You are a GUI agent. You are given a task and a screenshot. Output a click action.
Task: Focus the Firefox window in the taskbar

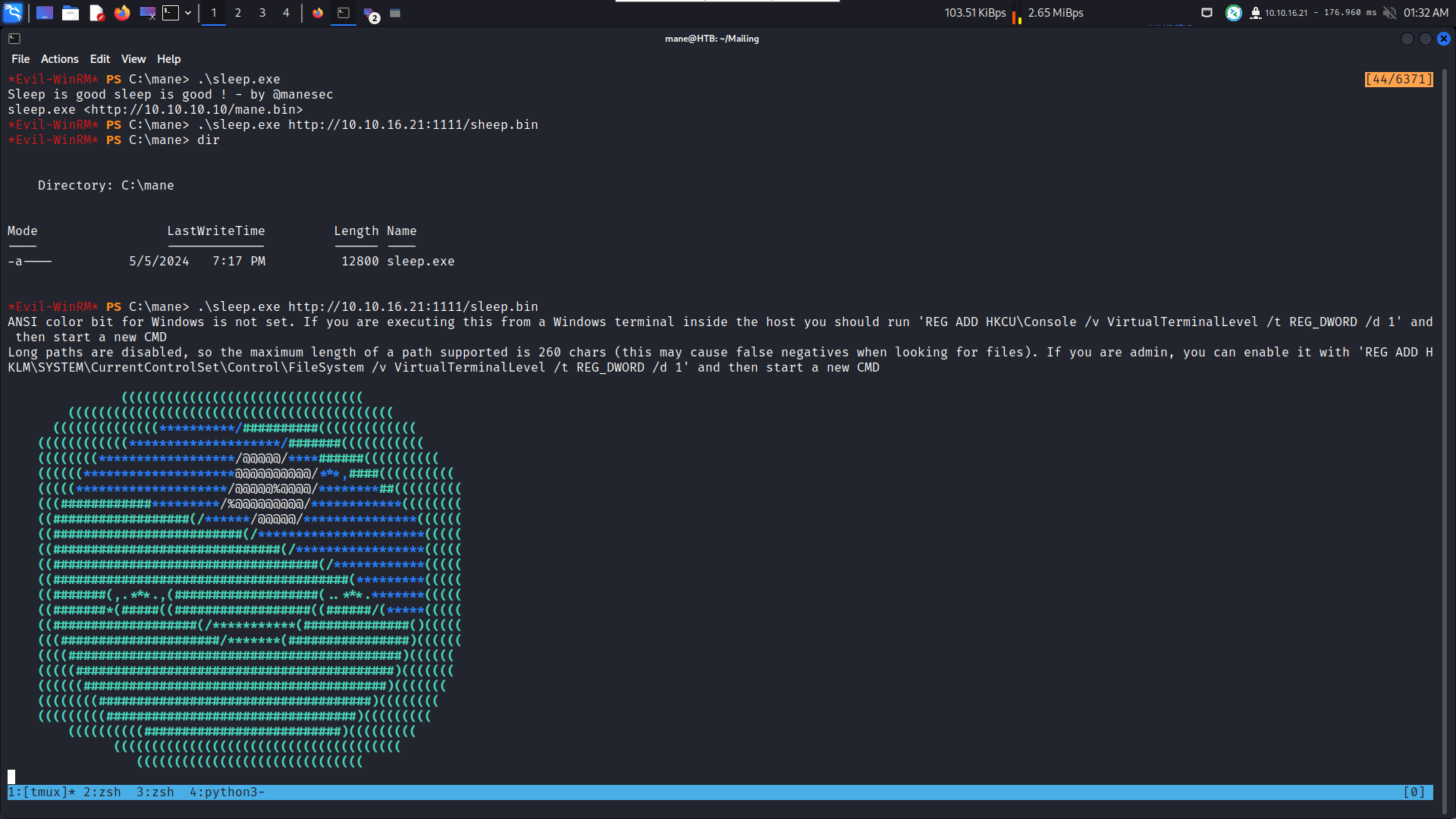[318, 13]
